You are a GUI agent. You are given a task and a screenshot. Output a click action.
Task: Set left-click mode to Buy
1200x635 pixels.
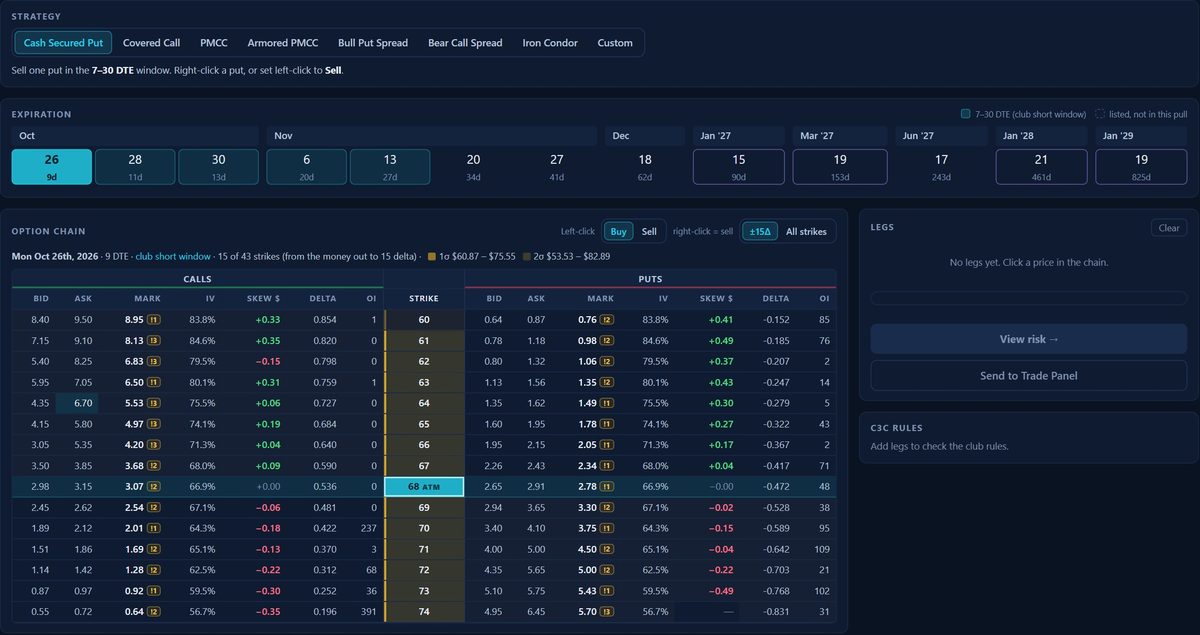(618, 232)
